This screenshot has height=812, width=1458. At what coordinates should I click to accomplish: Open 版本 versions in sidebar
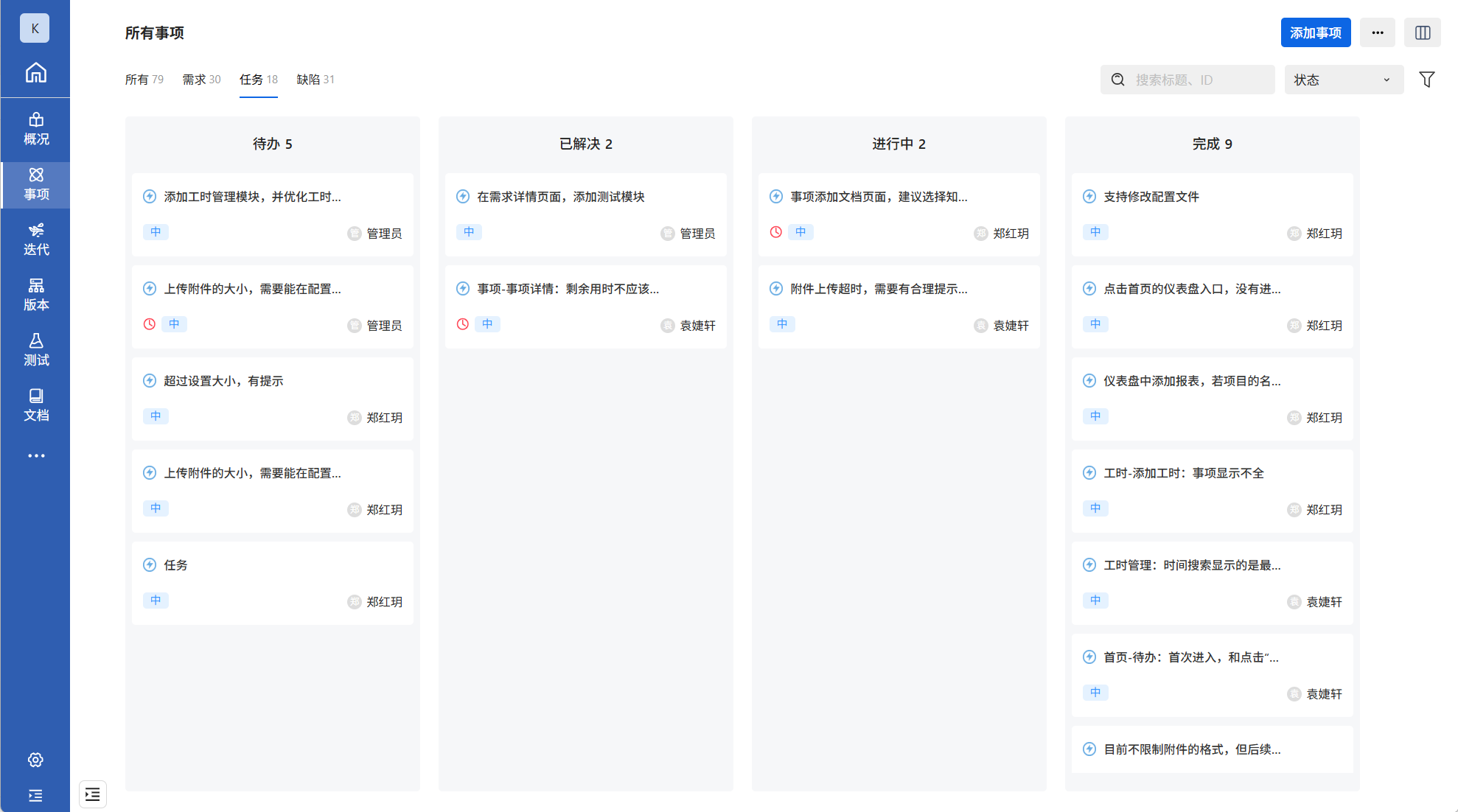pos(35,295)
